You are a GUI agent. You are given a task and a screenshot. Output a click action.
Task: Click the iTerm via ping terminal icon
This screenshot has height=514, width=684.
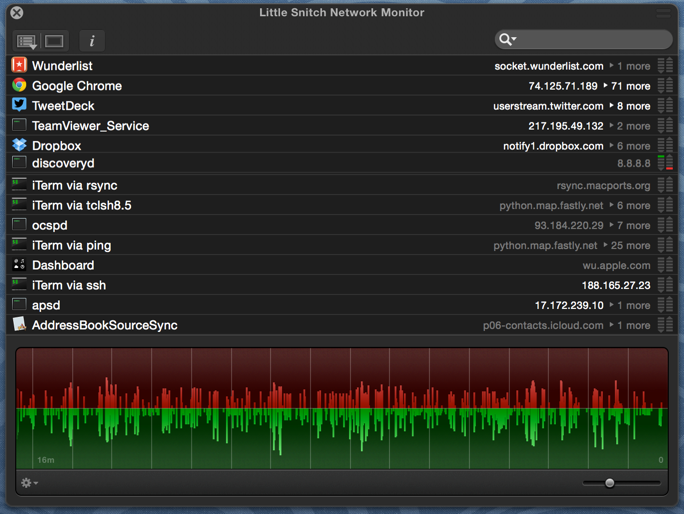[x=19, y=244]
